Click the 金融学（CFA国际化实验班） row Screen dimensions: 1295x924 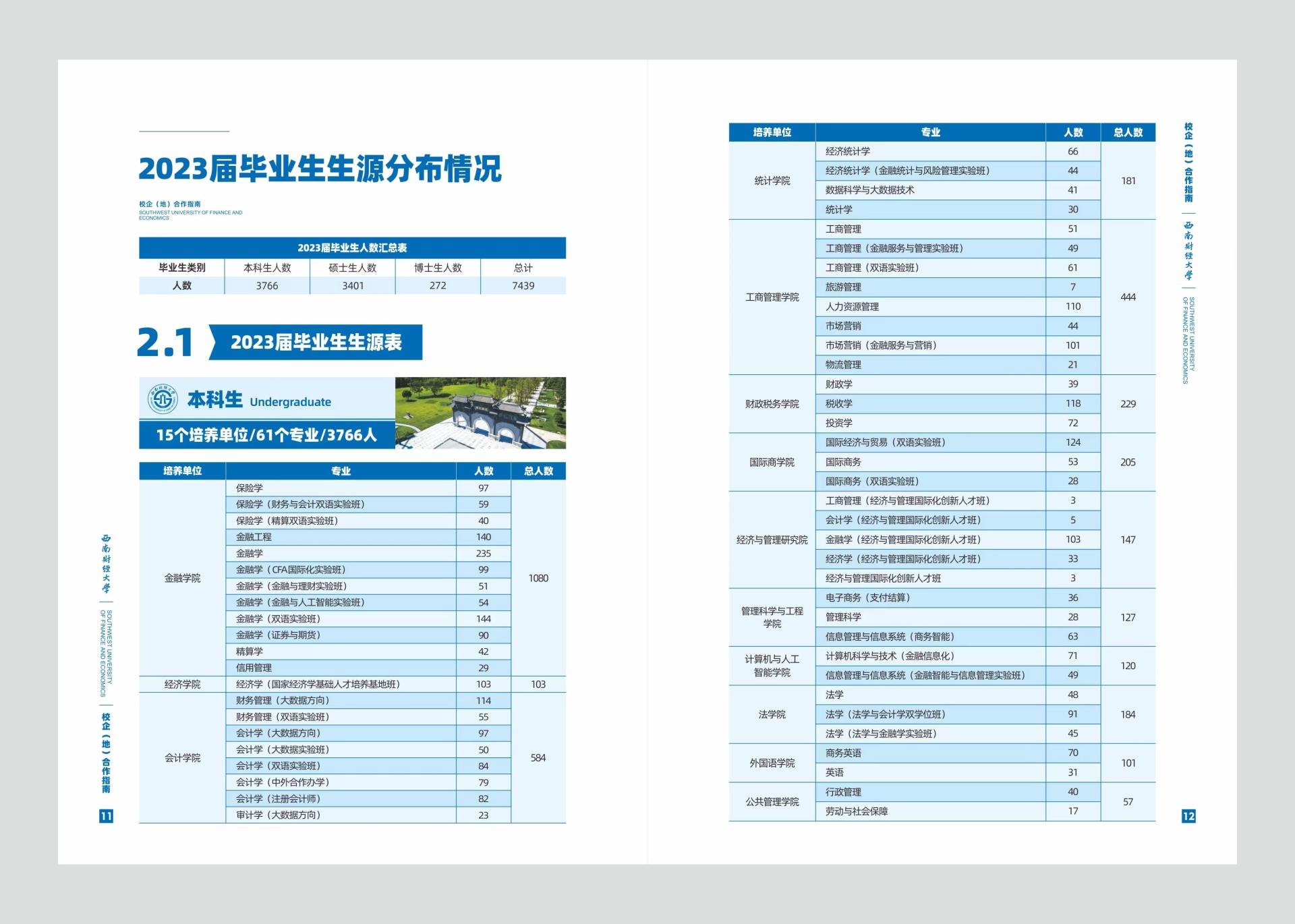tap(368, 570)
